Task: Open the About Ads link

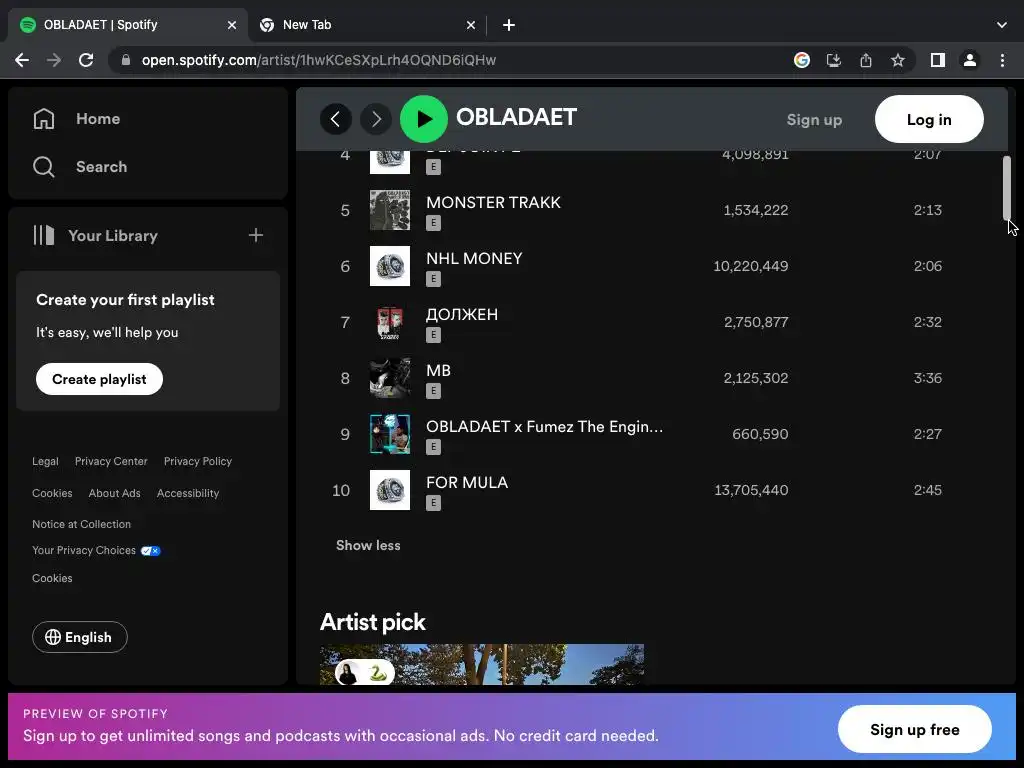Action: (114, 493)
